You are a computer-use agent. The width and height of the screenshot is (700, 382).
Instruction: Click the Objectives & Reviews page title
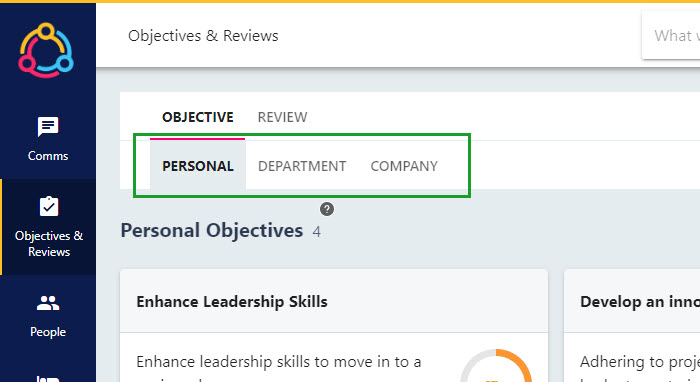203,36
